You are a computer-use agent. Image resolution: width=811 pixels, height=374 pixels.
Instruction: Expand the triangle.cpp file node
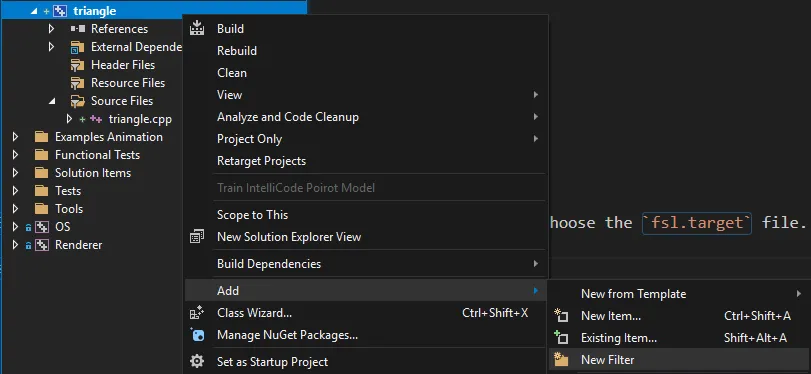[x=69, y=119]
